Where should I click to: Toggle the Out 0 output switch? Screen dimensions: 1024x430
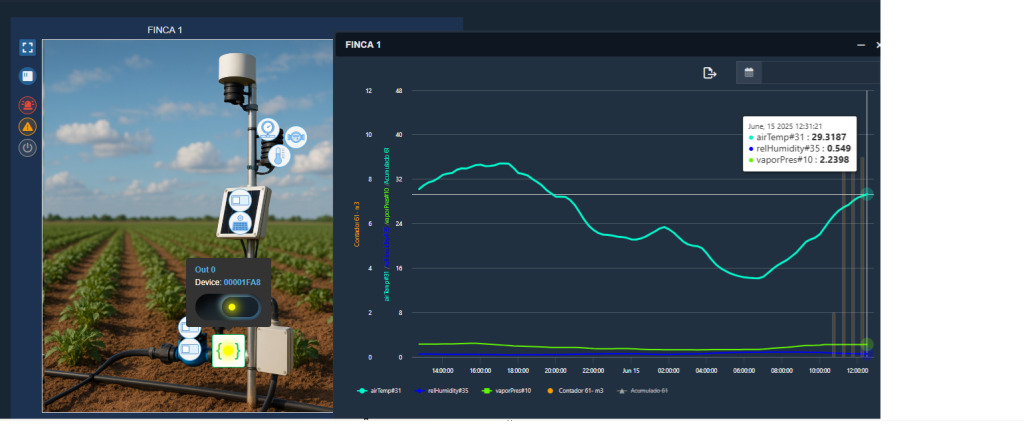pos(231,307)
